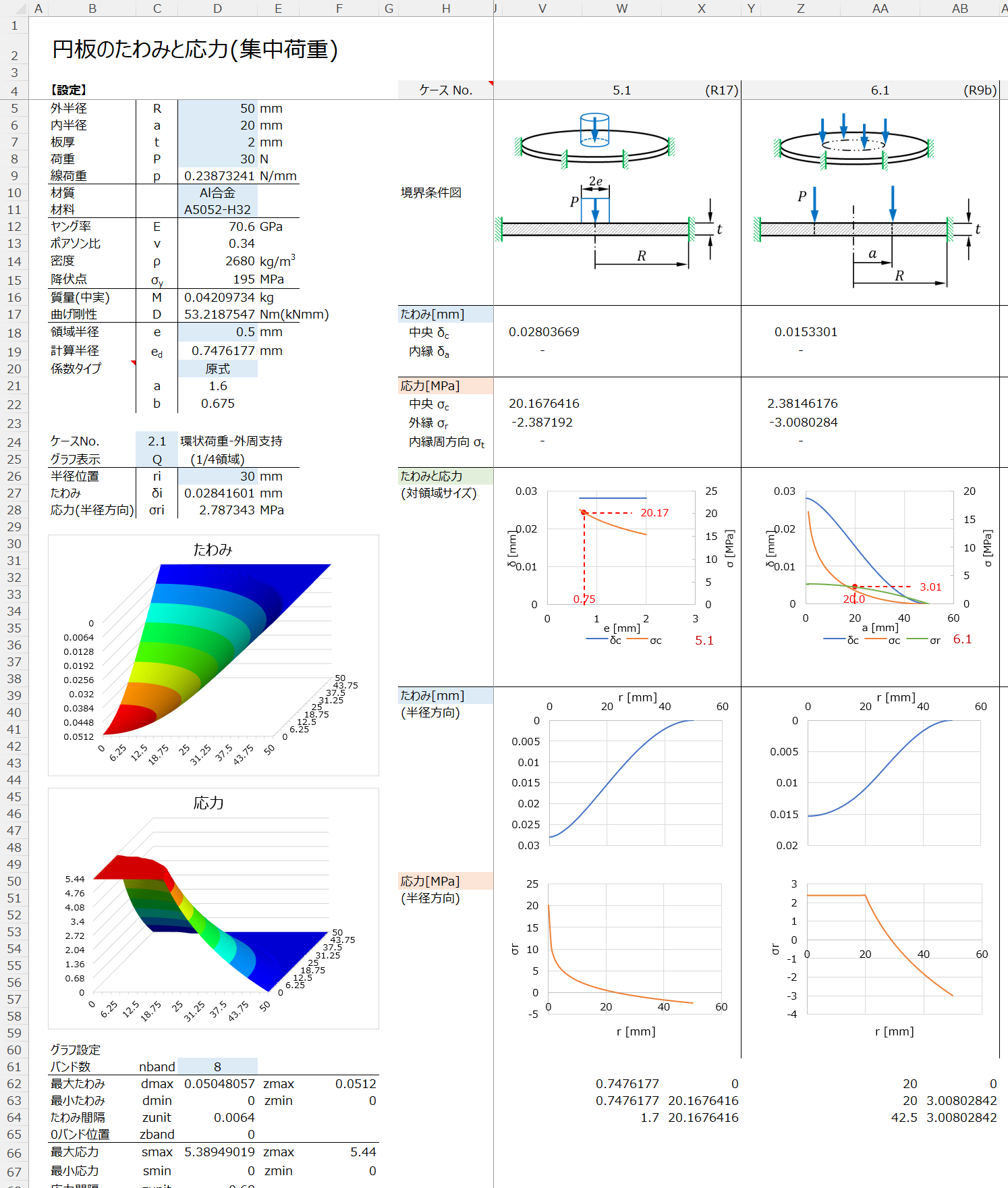The width and height of the screenshot is (1008, 1188).
Task: Open the A5052-H32 material selection cell
Action: tap(217, 210)
